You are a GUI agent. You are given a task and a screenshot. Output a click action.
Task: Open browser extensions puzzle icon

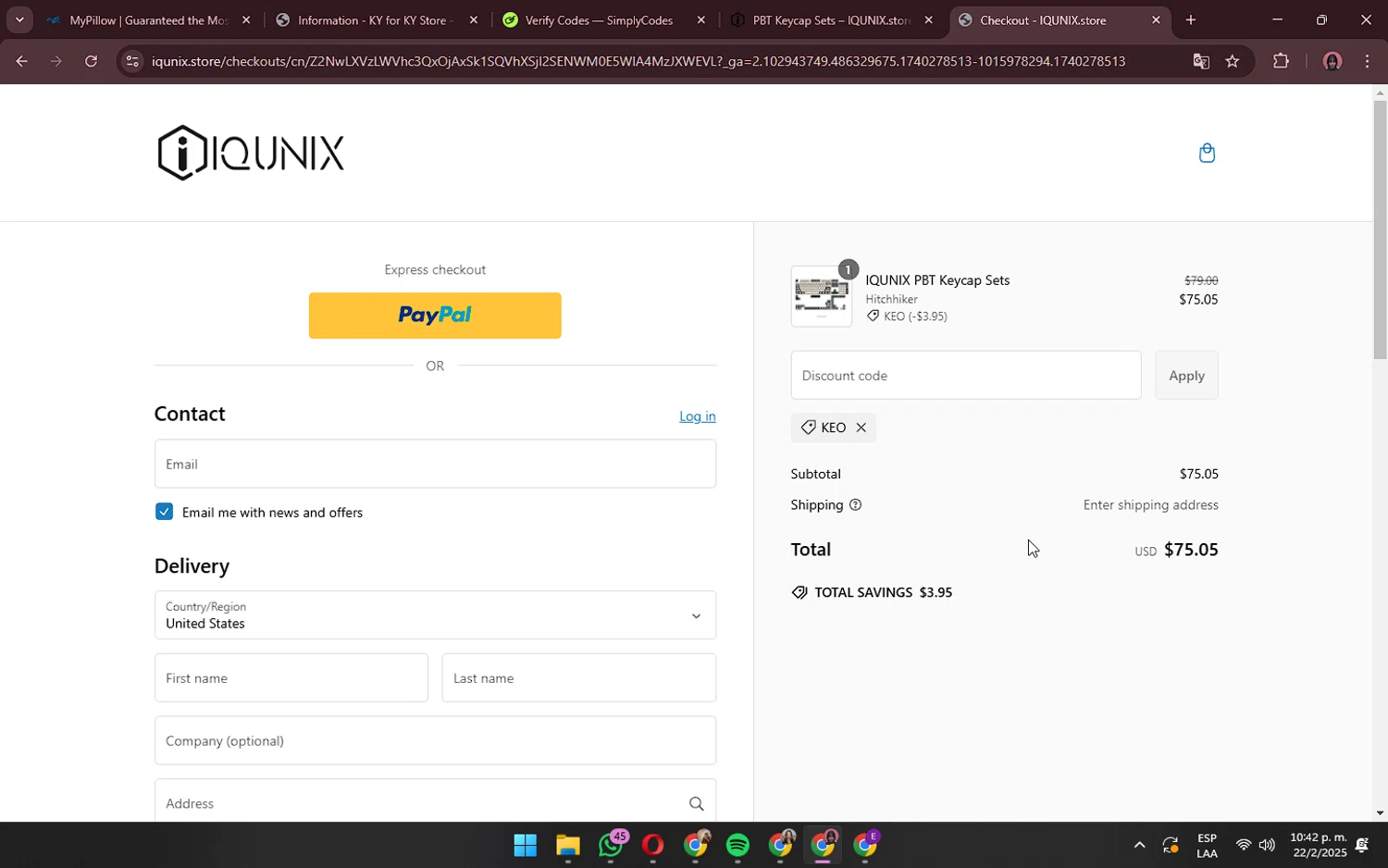pos(1281,61)
